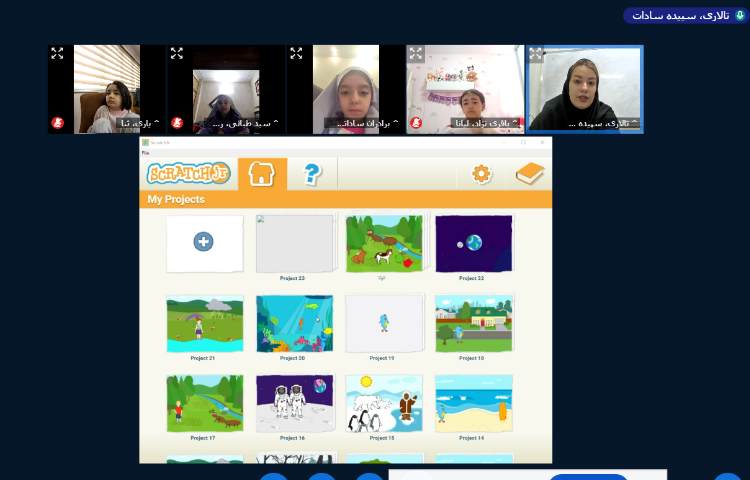Open the ScratchJr Home tab

coord(262,174)
